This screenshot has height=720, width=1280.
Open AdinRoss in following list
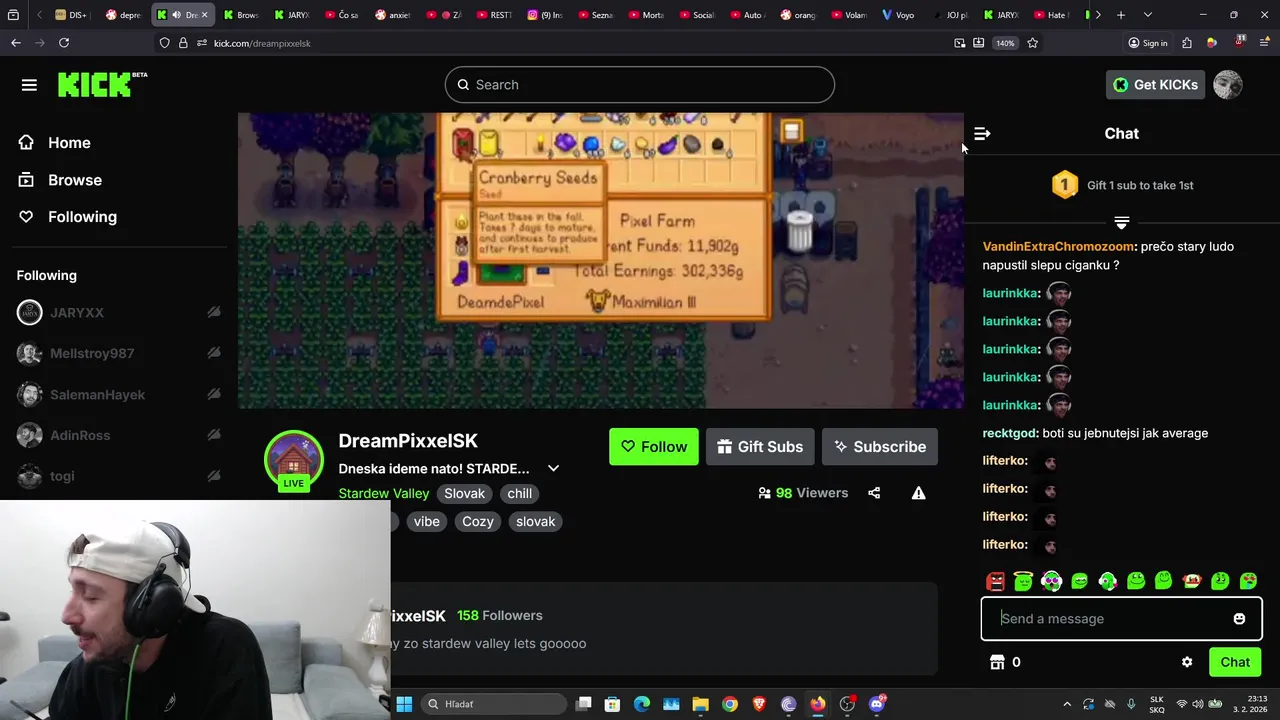(80, 435)
